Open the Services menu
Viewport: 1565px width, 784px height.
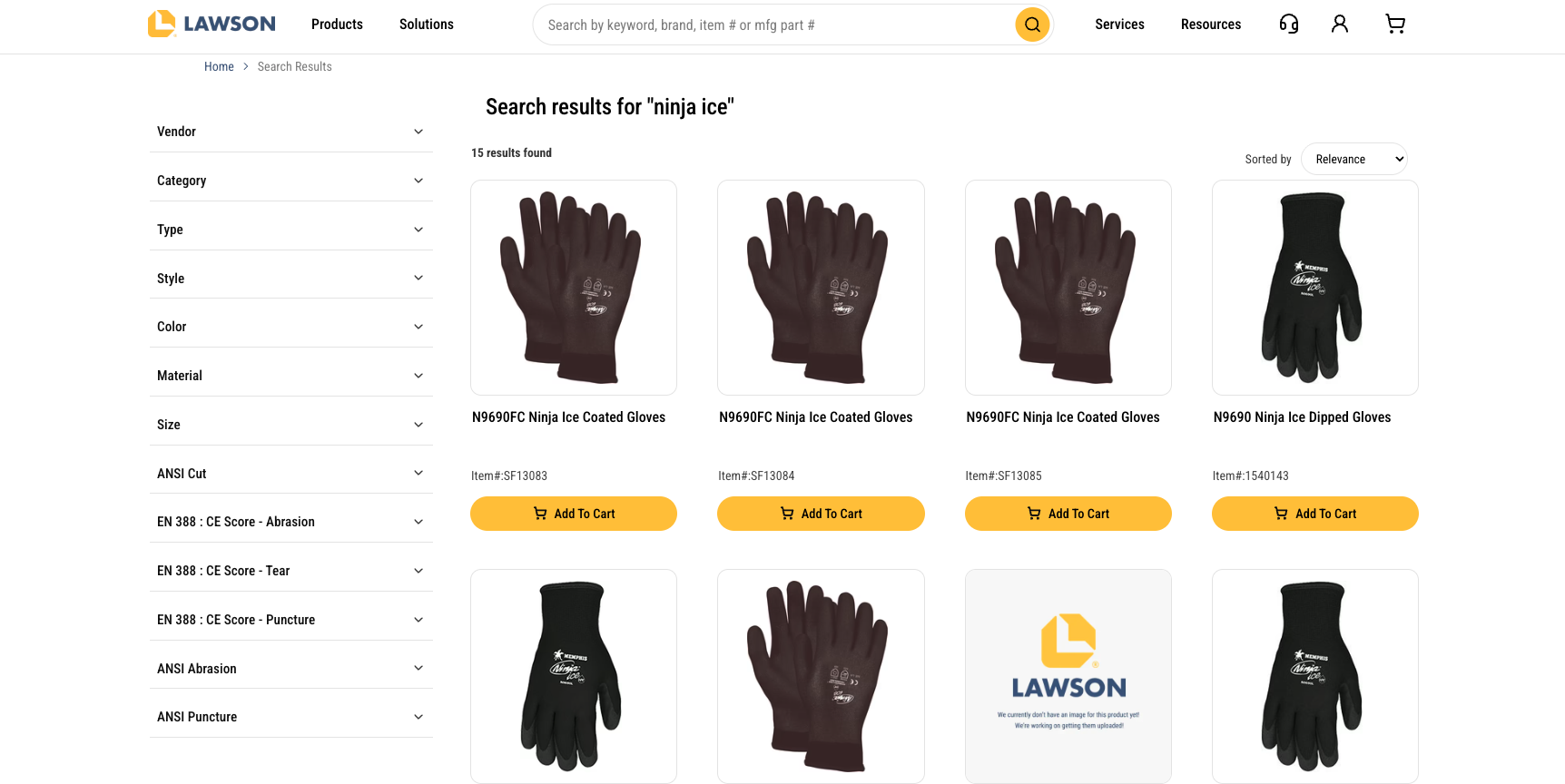tap(1119, 24)
